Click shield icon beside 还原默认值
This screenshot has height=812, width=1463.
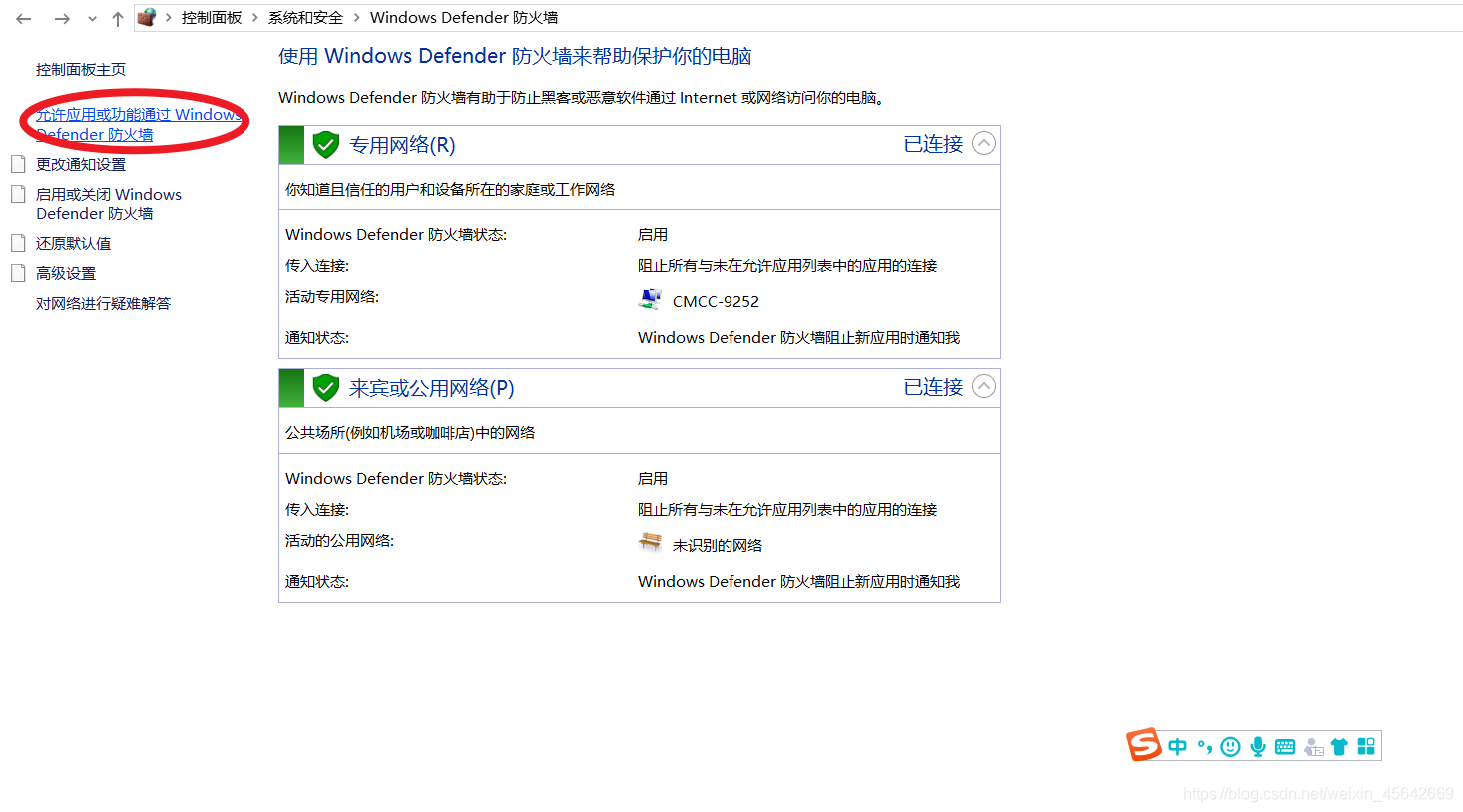pyautogui.click(x=18, y=243)
